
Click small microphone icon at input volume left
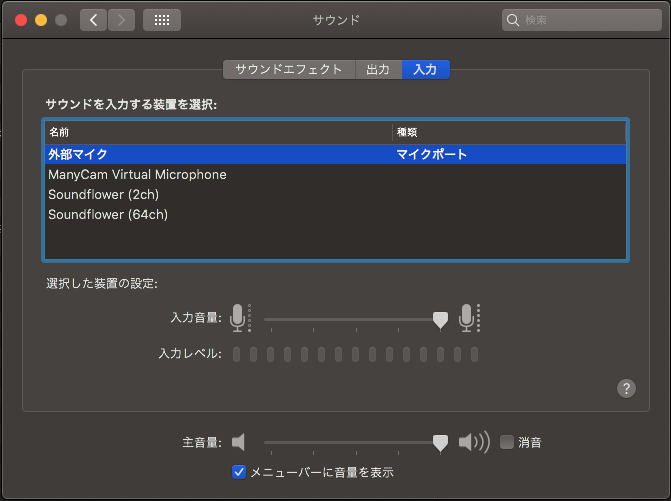tap(237, 318)
